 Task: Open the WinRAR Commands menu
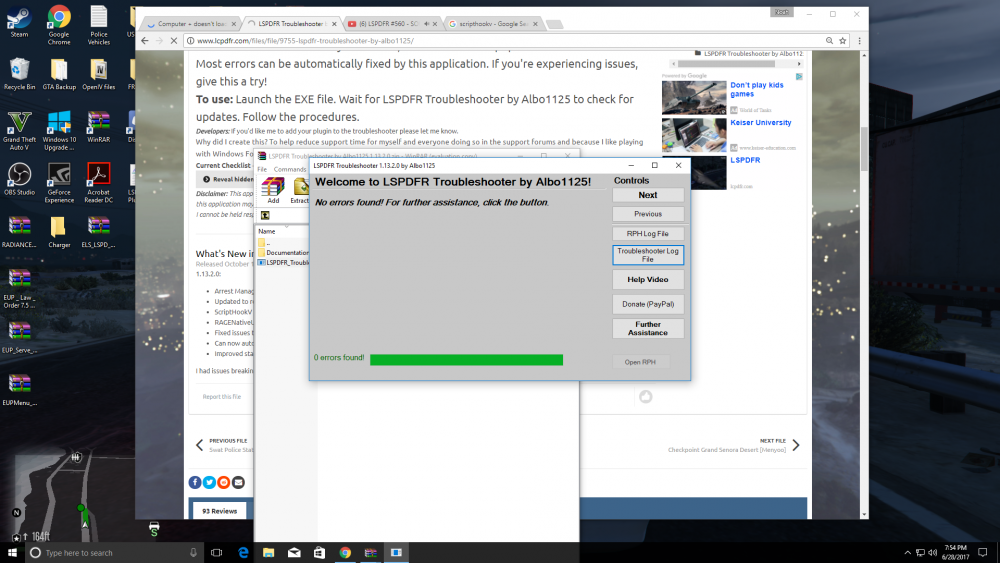pos(290,170)
